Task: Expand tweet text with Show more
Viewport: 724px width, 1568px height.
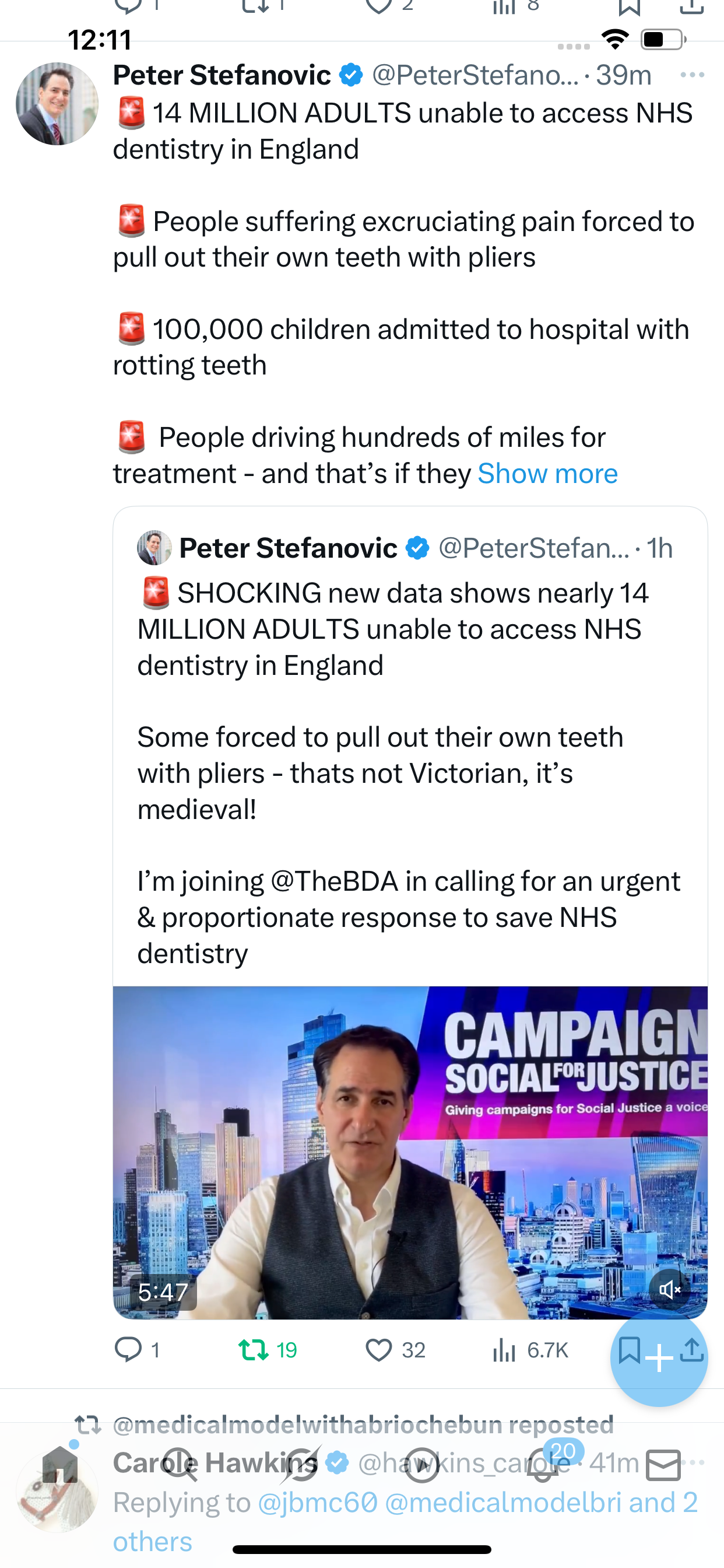Action: pyautogui.click(x=547, y=474)
